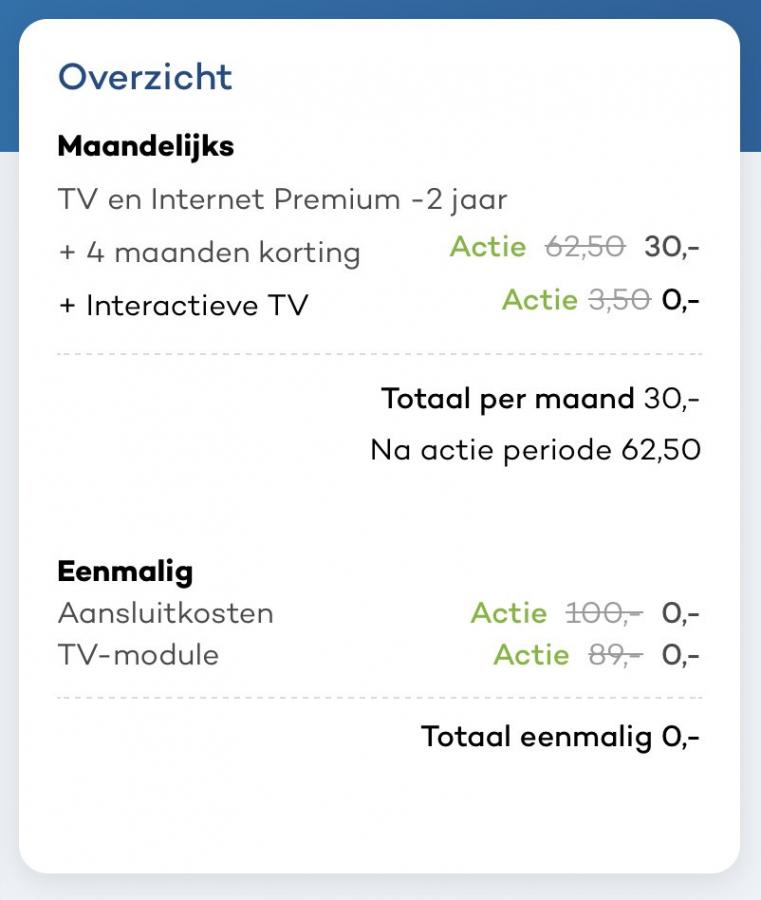The image size is (761, 900).
Task: Click the Overzicht heading
Action: 145,76
